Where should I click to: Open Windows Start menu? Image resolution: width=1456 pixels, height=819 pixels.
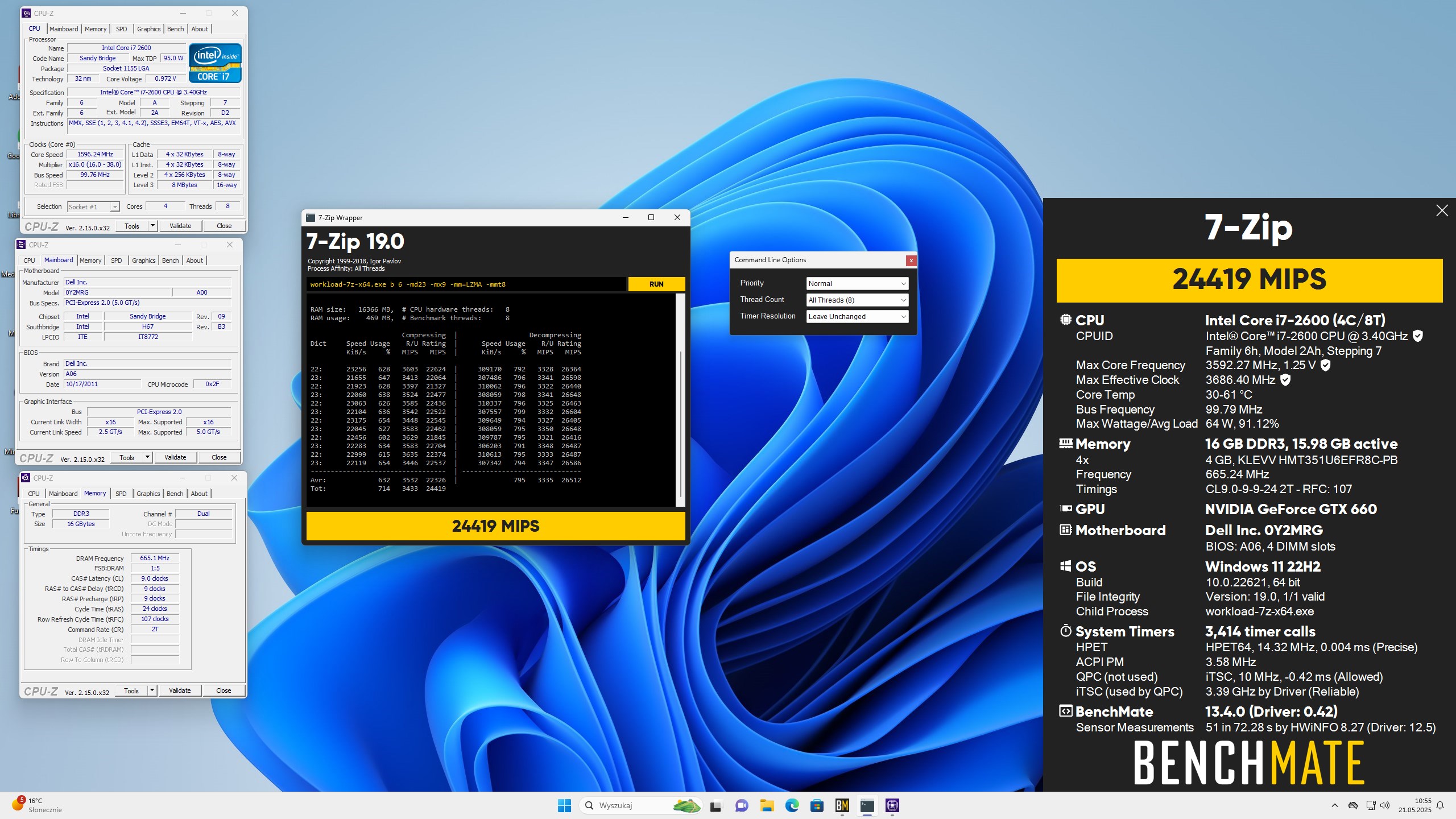click(564, 805)
